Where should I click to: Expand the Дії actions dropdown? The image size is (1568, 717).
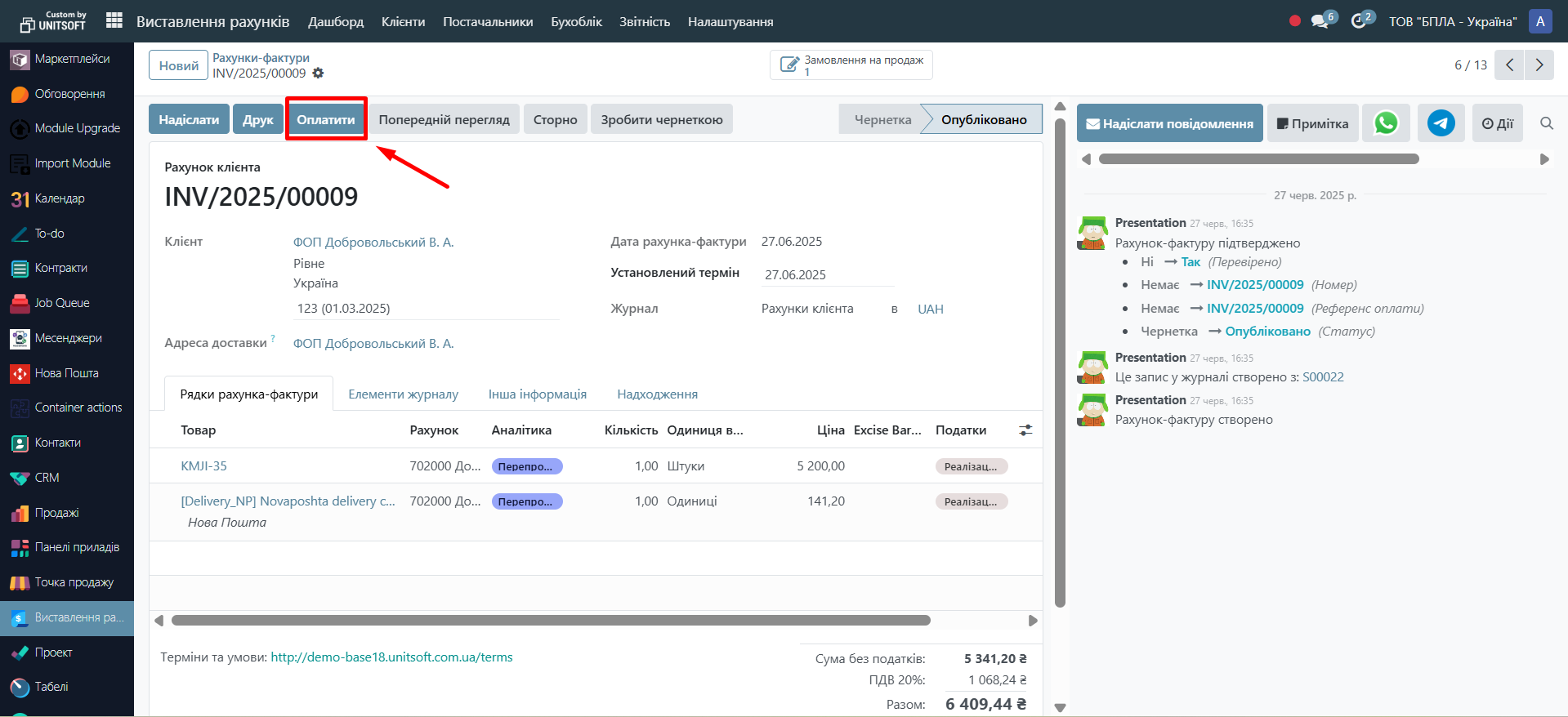click(x=1498, y=124)
